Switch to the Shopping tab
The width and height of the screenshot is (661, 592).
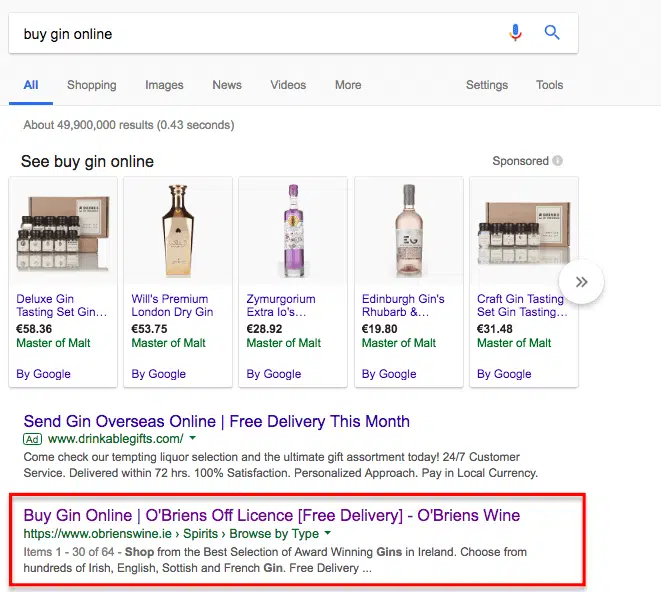[92, 85]
